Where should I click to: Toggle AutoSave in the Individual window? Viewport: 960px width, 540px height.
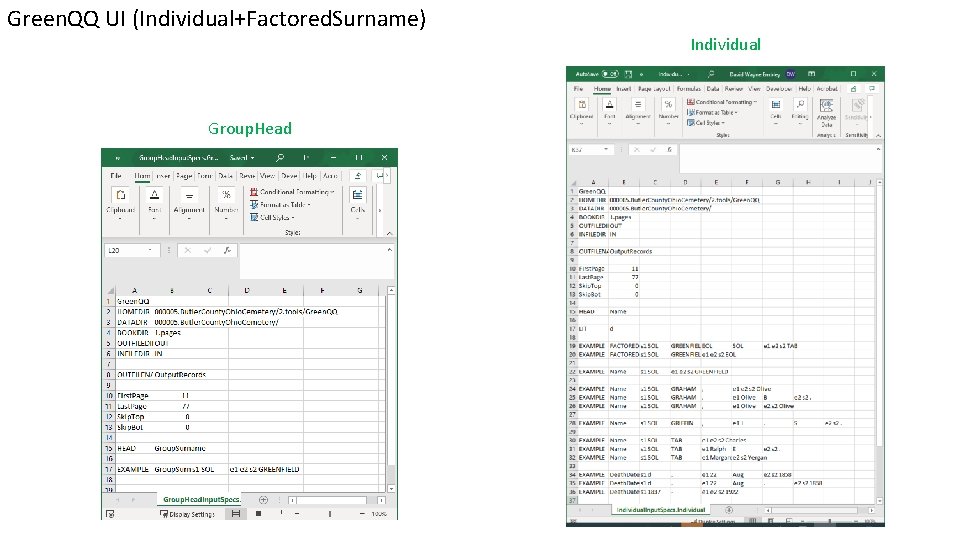610,74
